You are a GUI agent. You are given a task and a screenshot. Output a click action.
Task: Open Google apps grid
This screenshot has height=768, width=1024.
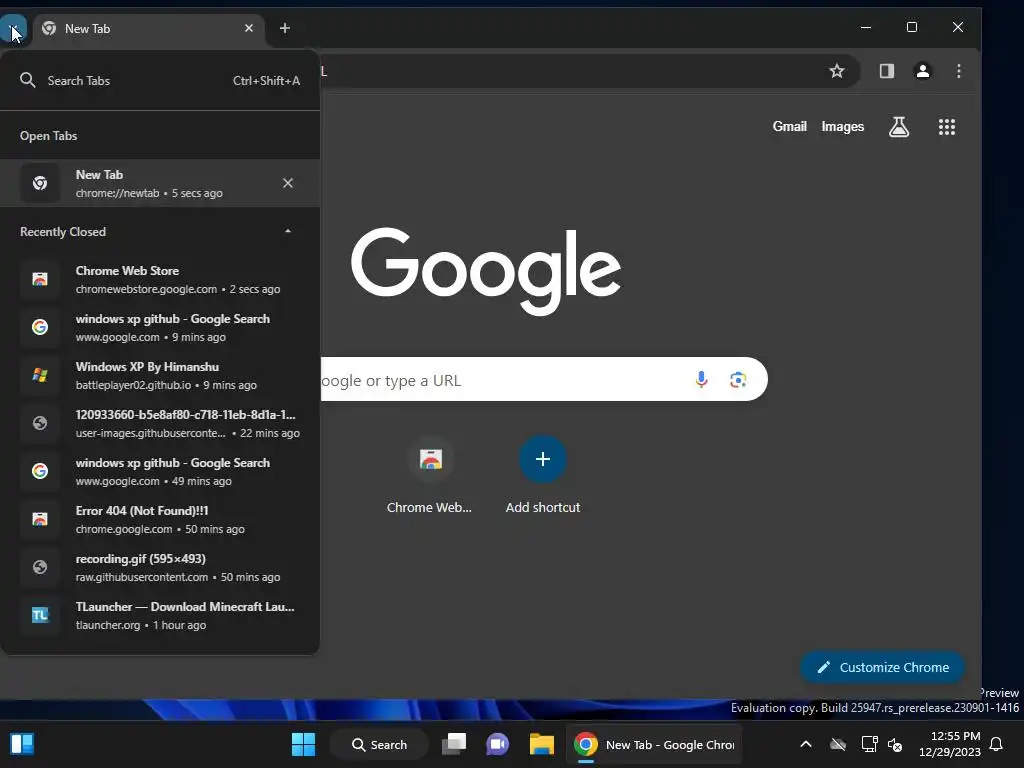tap(947, 127)
